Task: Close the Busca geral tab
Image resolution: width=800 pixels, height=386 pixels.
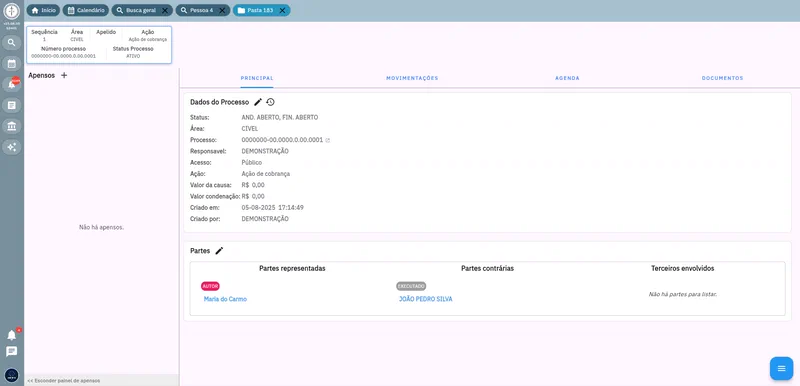Action: (165, 10)
